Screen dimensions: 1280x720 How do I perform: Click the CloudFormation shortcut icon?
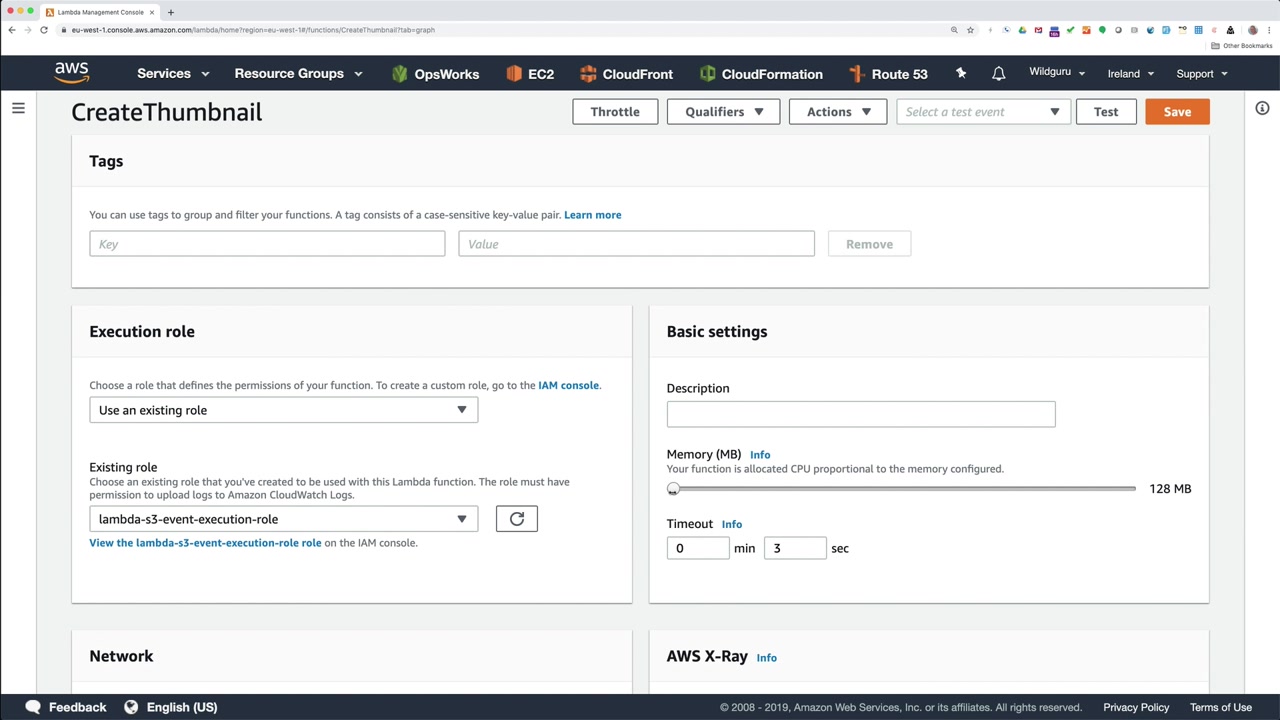click(x=708, y=74)
